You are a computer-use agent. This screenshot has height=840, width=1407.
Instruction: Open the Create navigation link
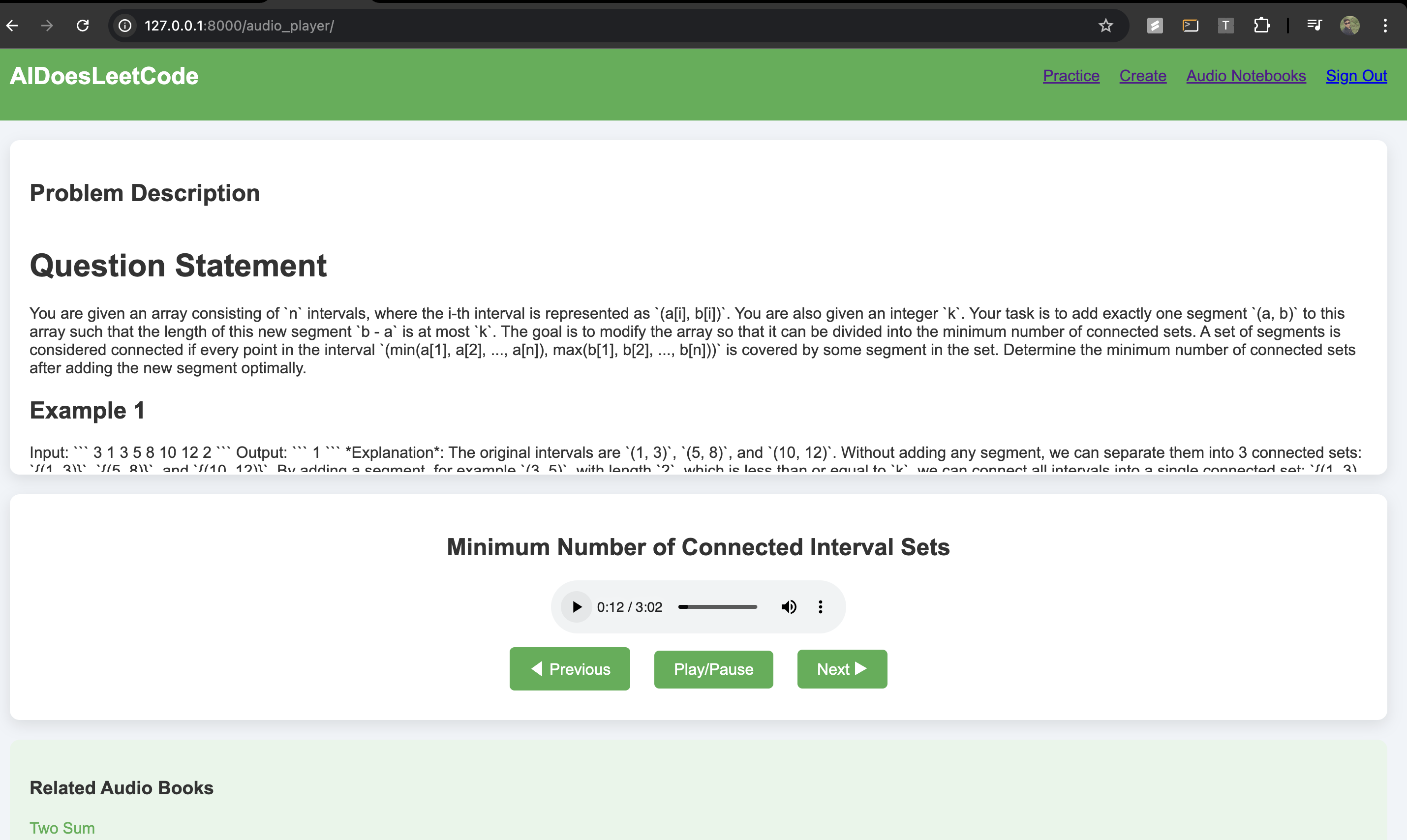pos(1143,76)
